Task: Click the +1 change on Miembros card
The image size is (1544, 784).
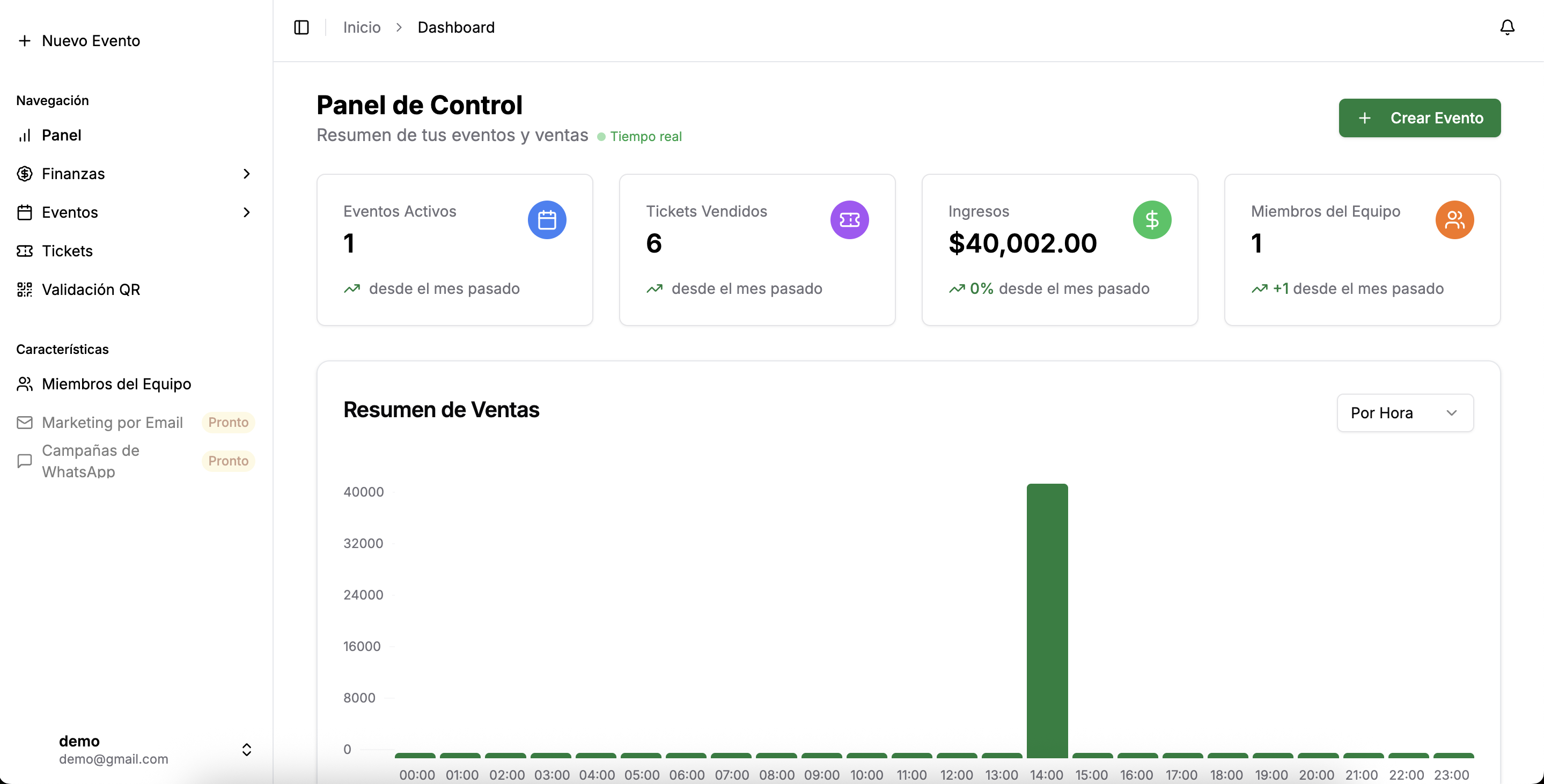Action: (1281, 289)
